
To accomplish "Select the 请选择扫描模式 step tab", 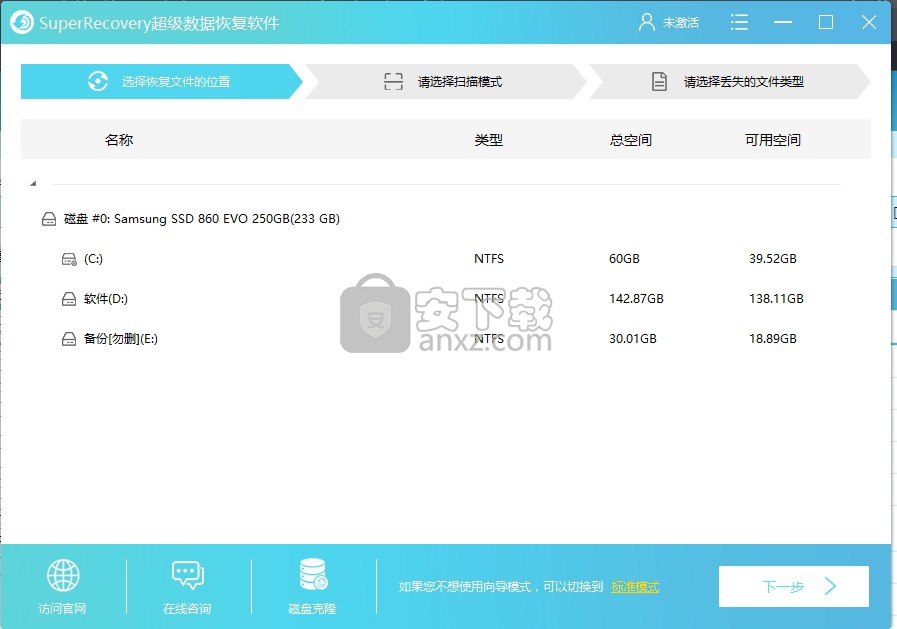I will (446, 81).
